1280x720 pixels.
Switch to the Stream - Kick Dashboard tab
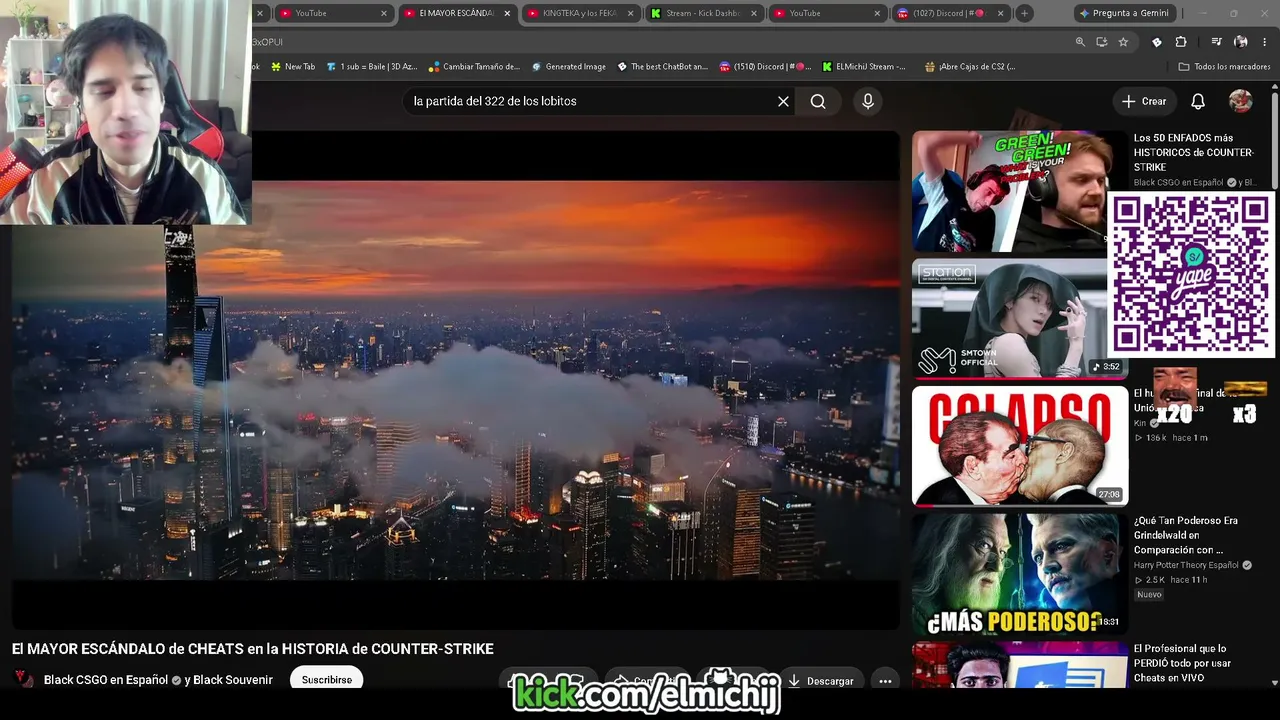tap(704, 13)
